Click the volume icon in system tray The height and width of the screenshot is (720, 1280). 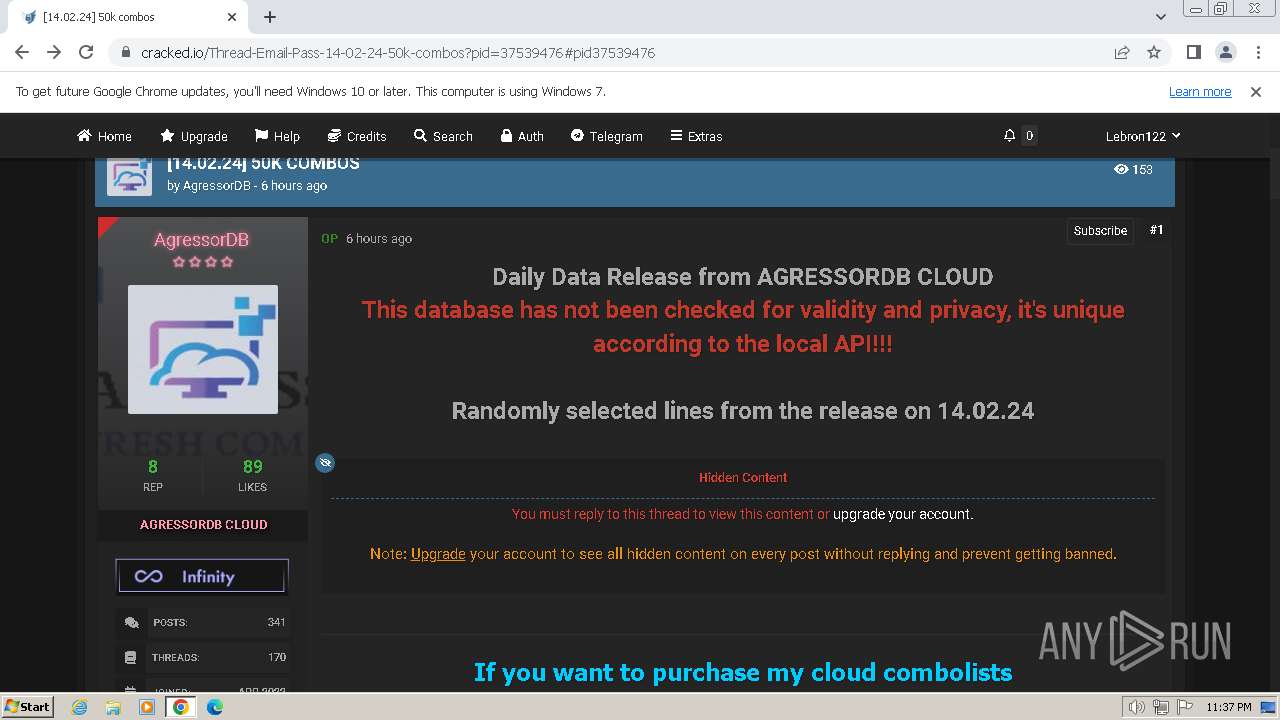[x=1136, y=707]
